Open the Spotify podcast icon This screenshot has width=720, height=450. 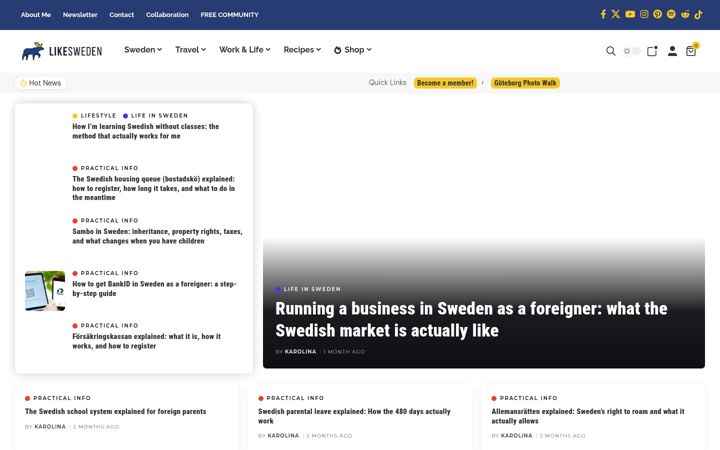click(671, 14)
